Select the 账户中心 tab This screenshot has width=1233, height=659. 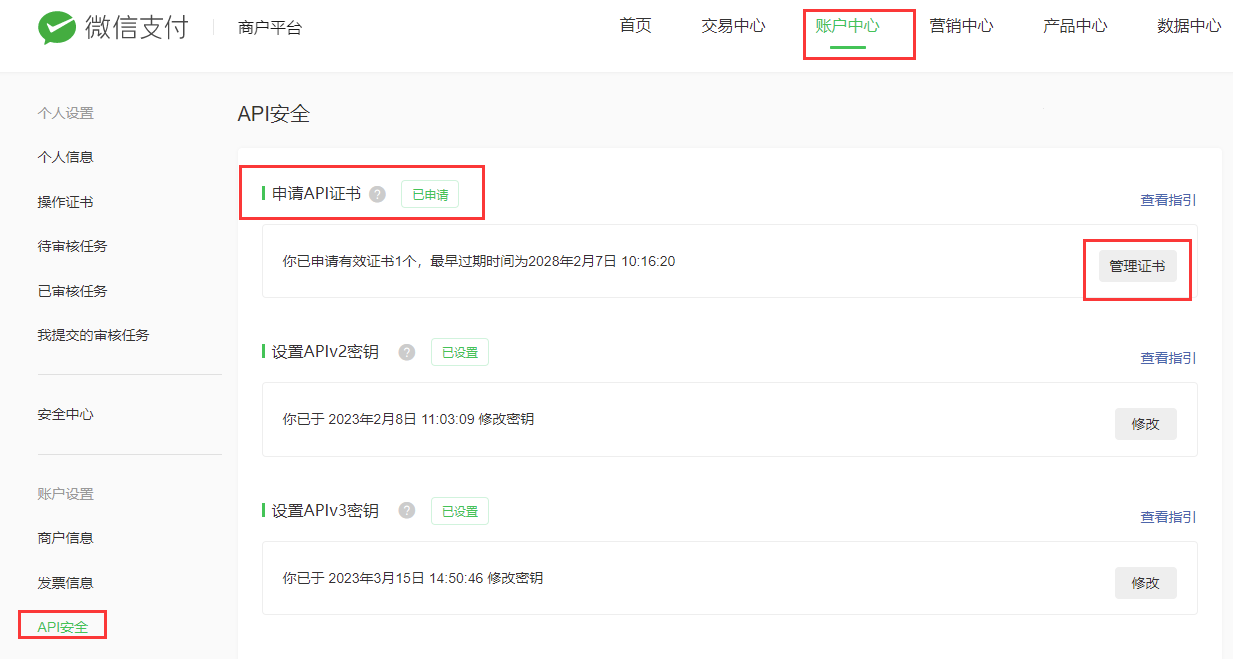coord(847,26)
